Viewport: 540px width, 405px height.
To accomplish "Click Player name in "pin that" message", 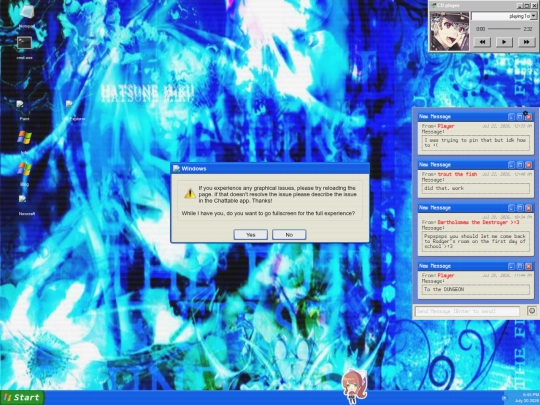I will 446,126.
